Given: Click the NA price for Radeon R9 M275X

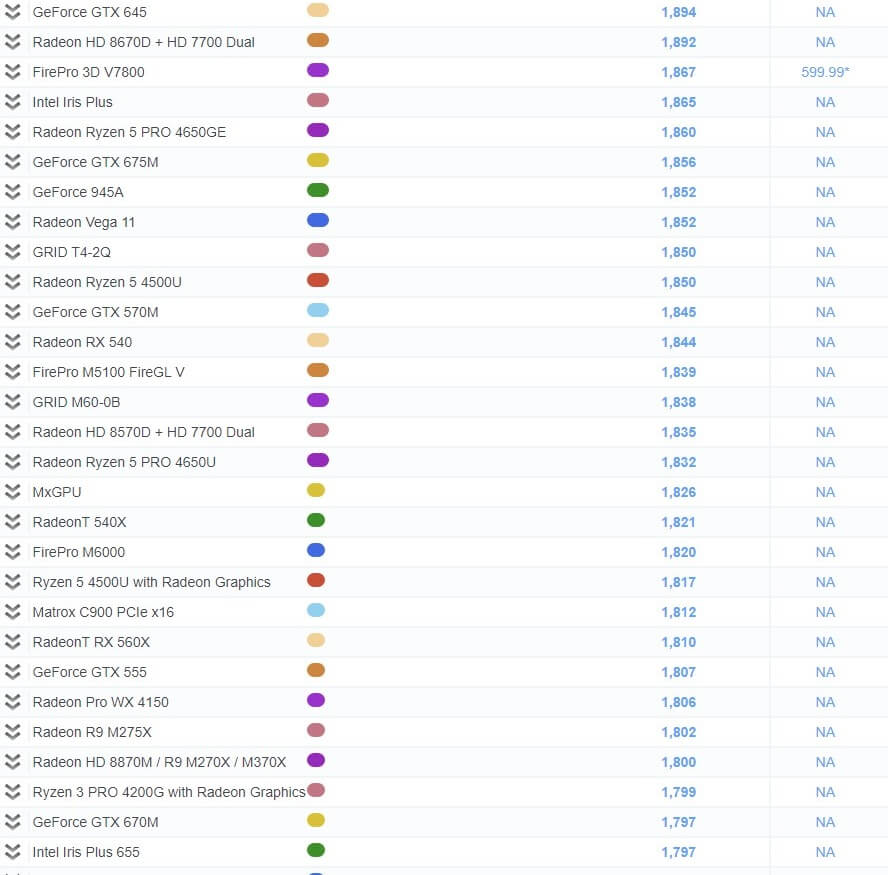Looking at the screenshot, I should 825,733.
